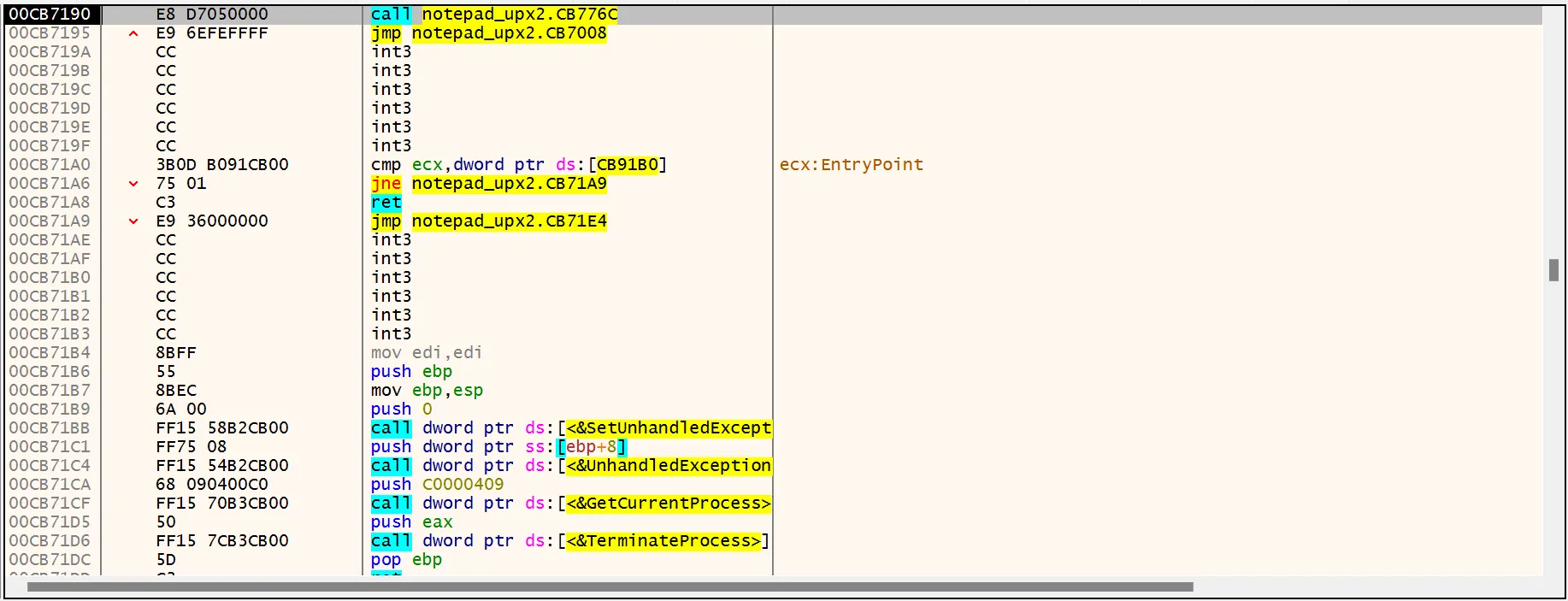Click the call notepad_upx2.CB776C instruction

493,15
